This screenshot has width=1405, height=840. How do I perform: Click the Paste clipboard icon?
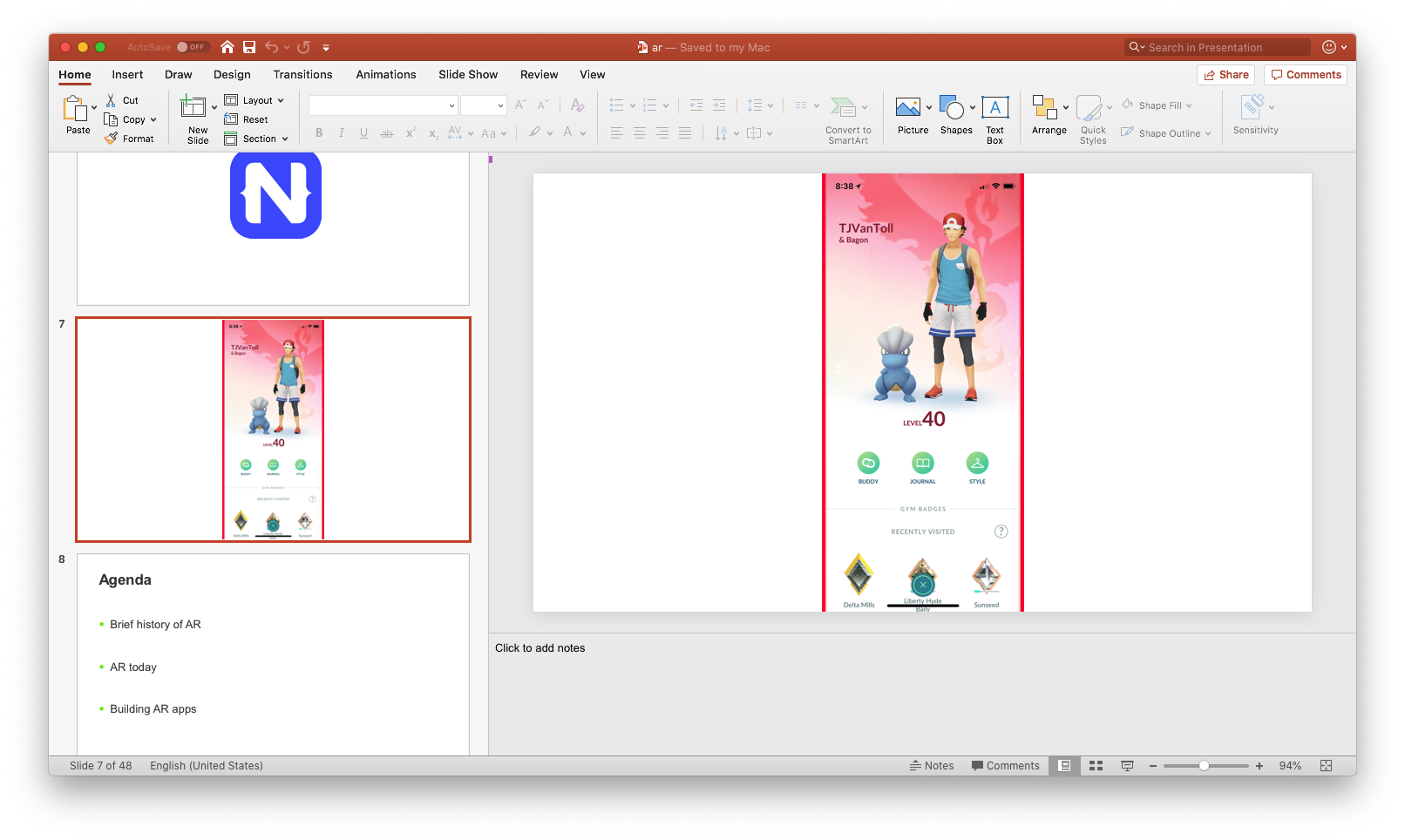pyautogui.click(x=75, y=109)
